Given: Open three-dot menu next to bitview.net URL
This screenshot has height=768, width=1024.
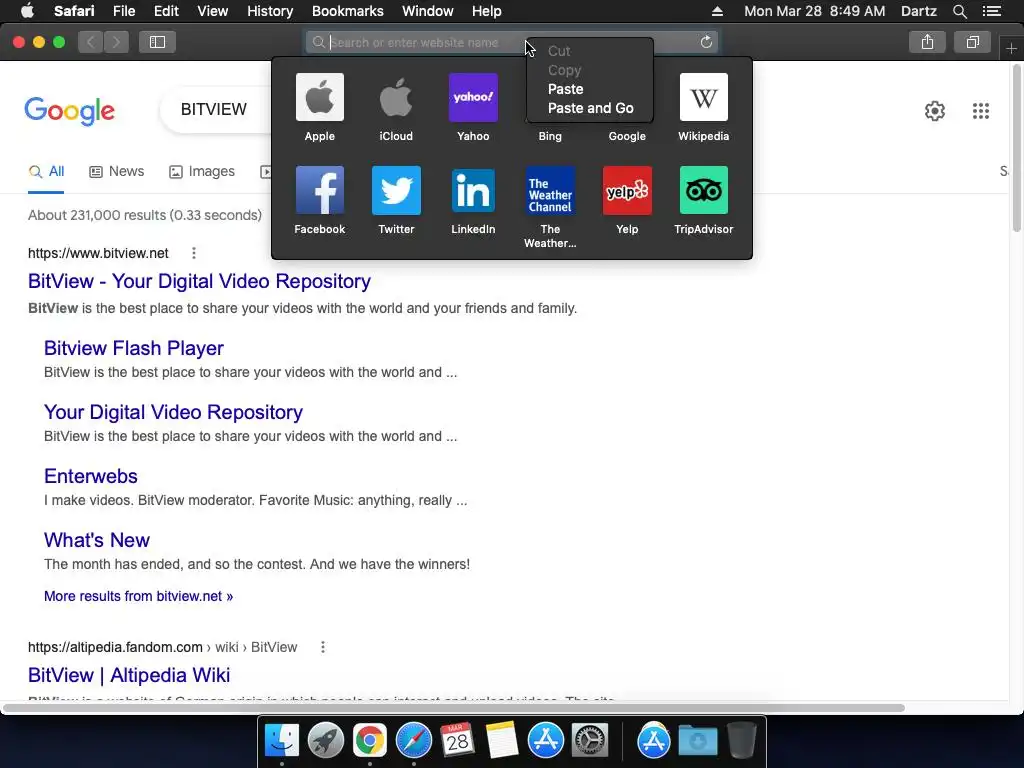Looking at the screenshot, I should (x=193, y=253).
